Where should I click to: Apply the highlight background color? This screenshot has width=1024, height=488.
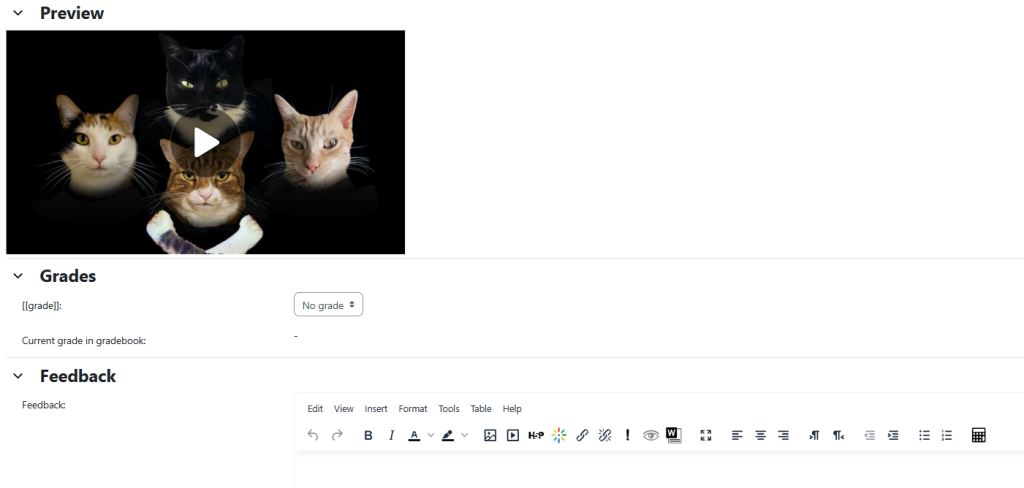(448, 436)
